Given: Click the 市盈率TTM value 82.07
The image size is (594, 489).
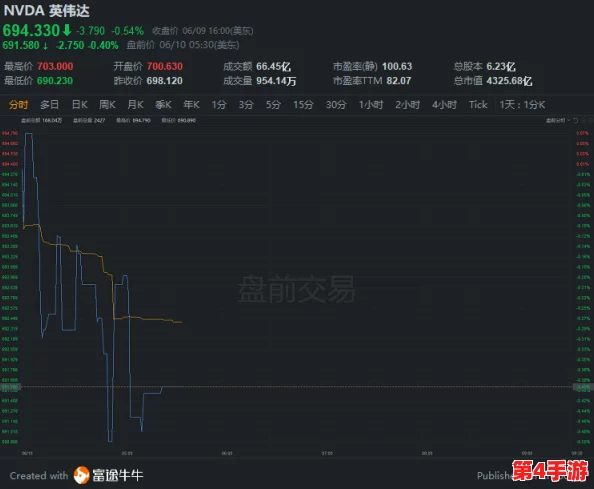Looking at the screenshot, I should pos(399,81).
